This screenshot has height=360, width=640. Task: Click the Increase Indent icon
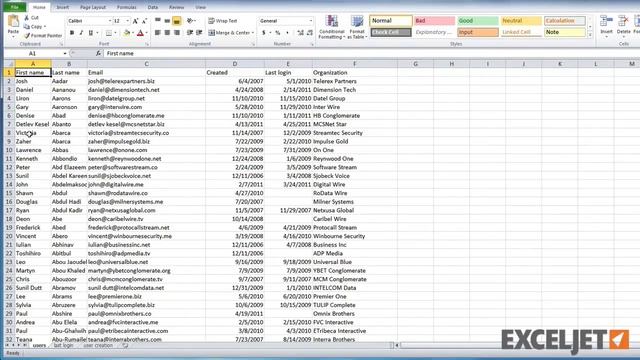pyautogui.click(x=199, y=33)
